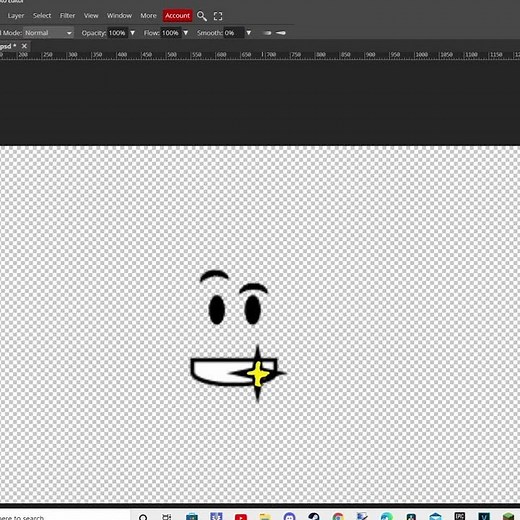Open Discord on taskbar
Image resolution: width=520 pixels, height=520 pixels.
click(x=289, y=517)
